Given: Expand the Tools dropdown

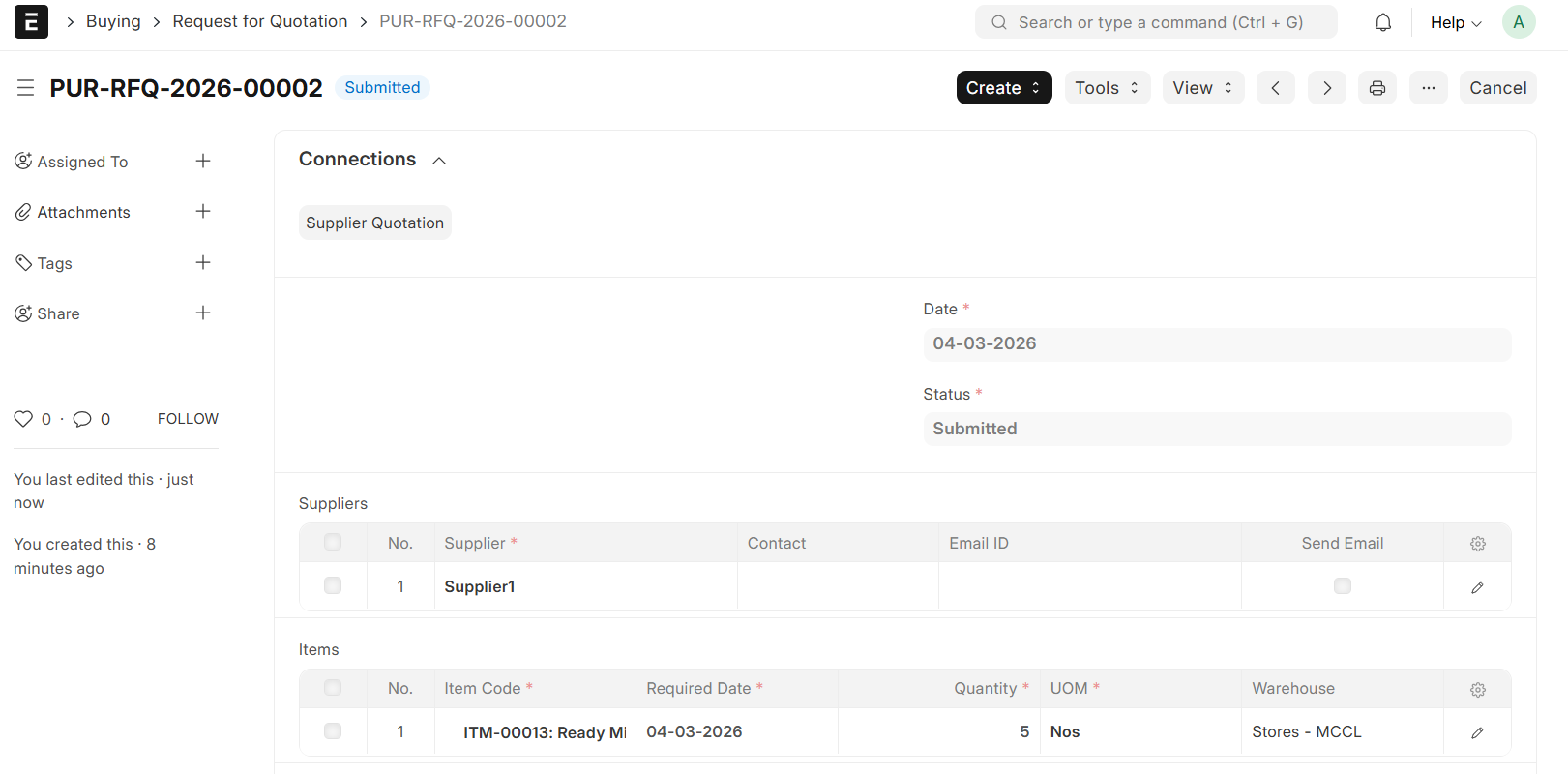Looking at the screenshot, I should tap(1107, 88).
